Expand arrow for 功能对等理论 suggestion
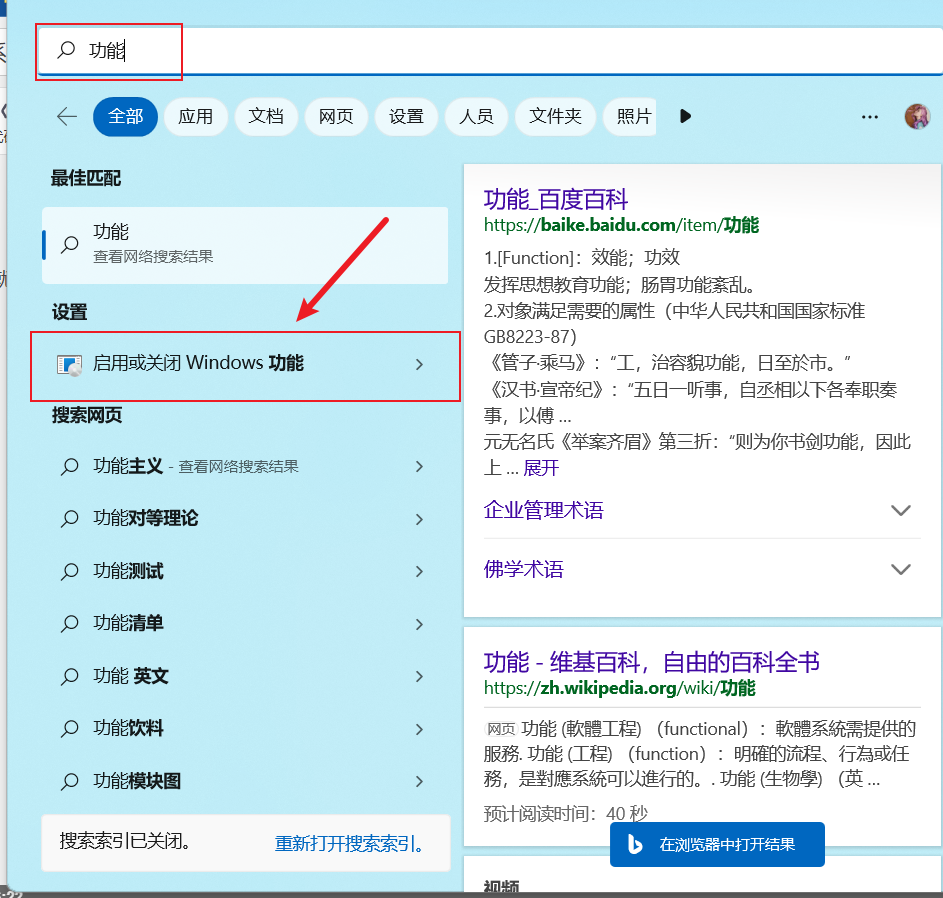Image resolution: width=943 pixels, height=898 pixels. 419,519
